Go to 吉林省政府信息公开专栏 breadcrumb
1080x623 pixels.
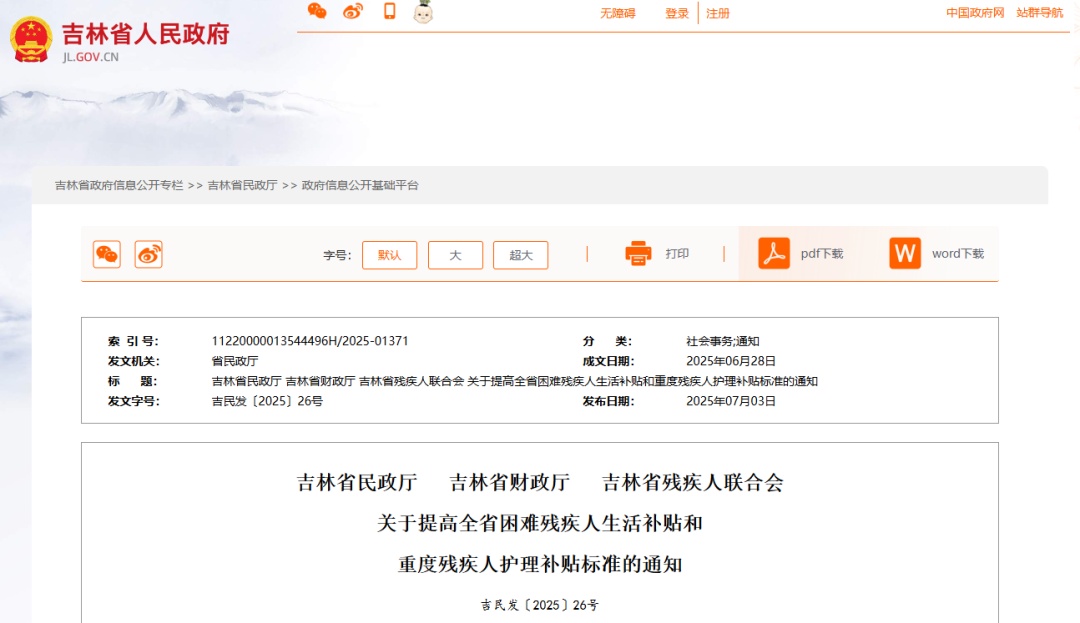click(118, 184)
